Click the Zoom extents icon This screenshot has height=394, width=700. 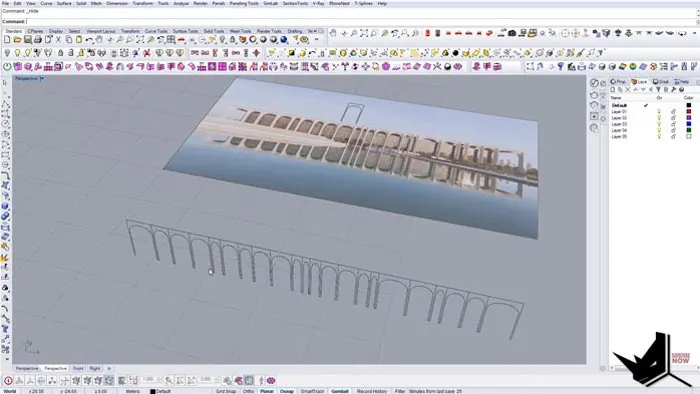(x=140, y=40)
